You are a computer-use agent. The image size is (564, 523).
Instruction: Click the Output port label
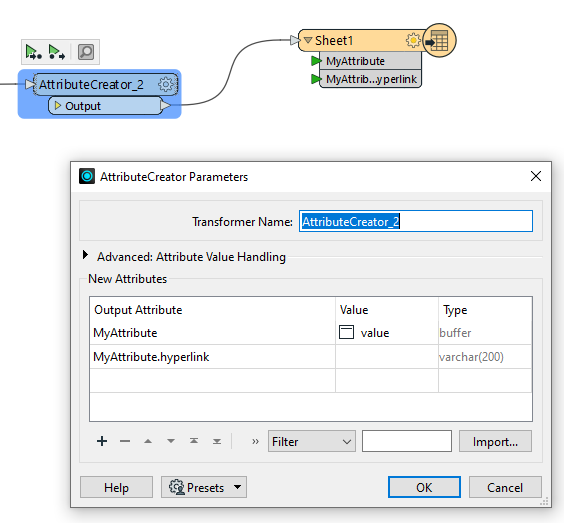pyautogui.click(x=83, y=106)
